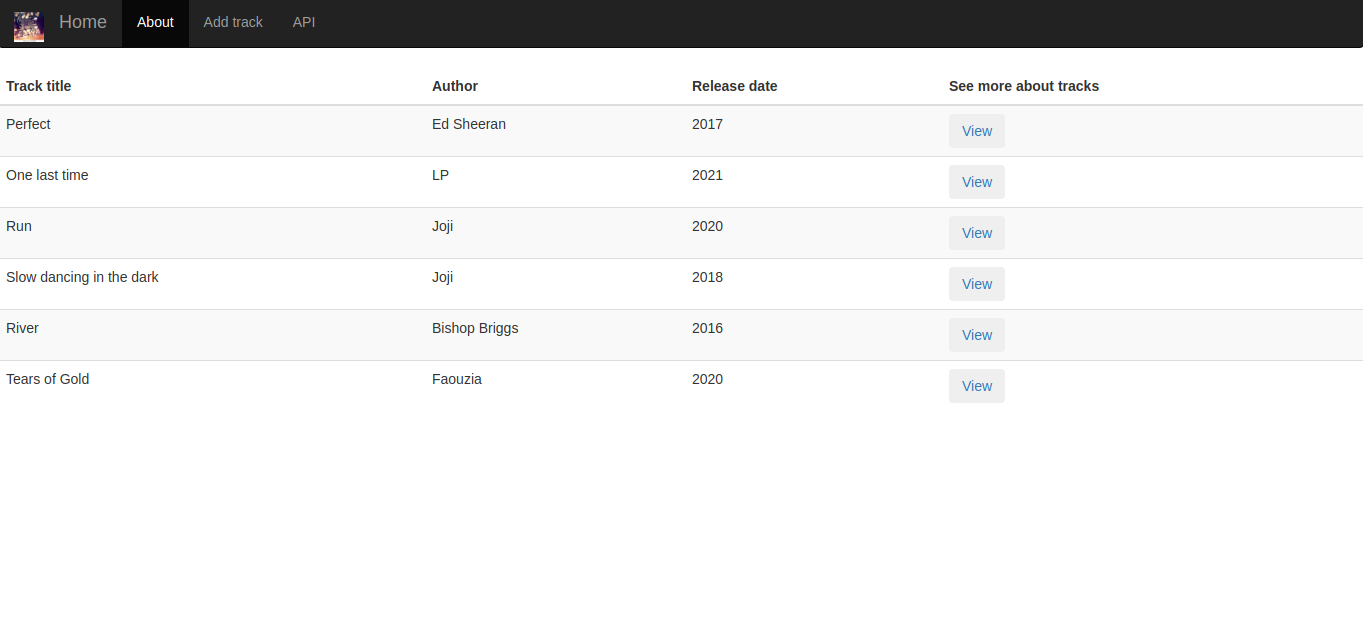The image size is (1363, 643).
Task: Open the Add track menu item
Action: 233,22
